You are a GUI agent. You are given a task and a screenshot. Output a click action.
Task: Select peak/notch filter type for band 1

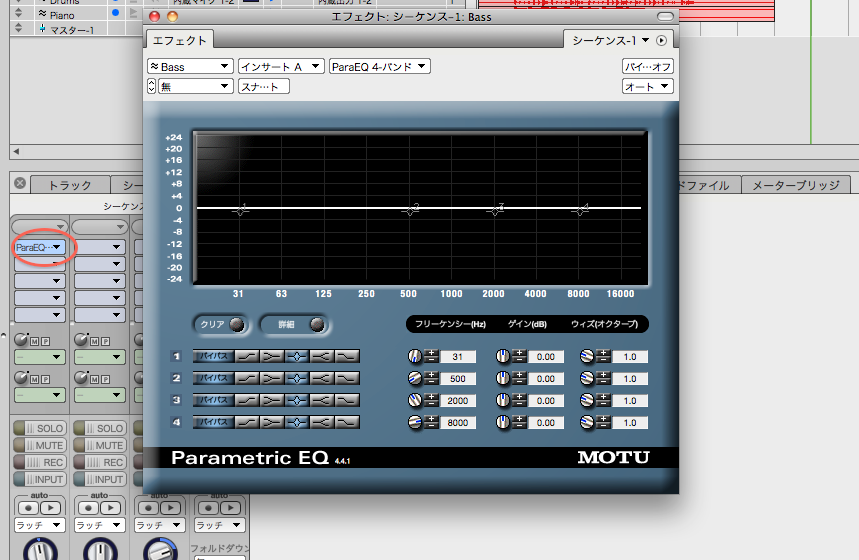(297, 356)
